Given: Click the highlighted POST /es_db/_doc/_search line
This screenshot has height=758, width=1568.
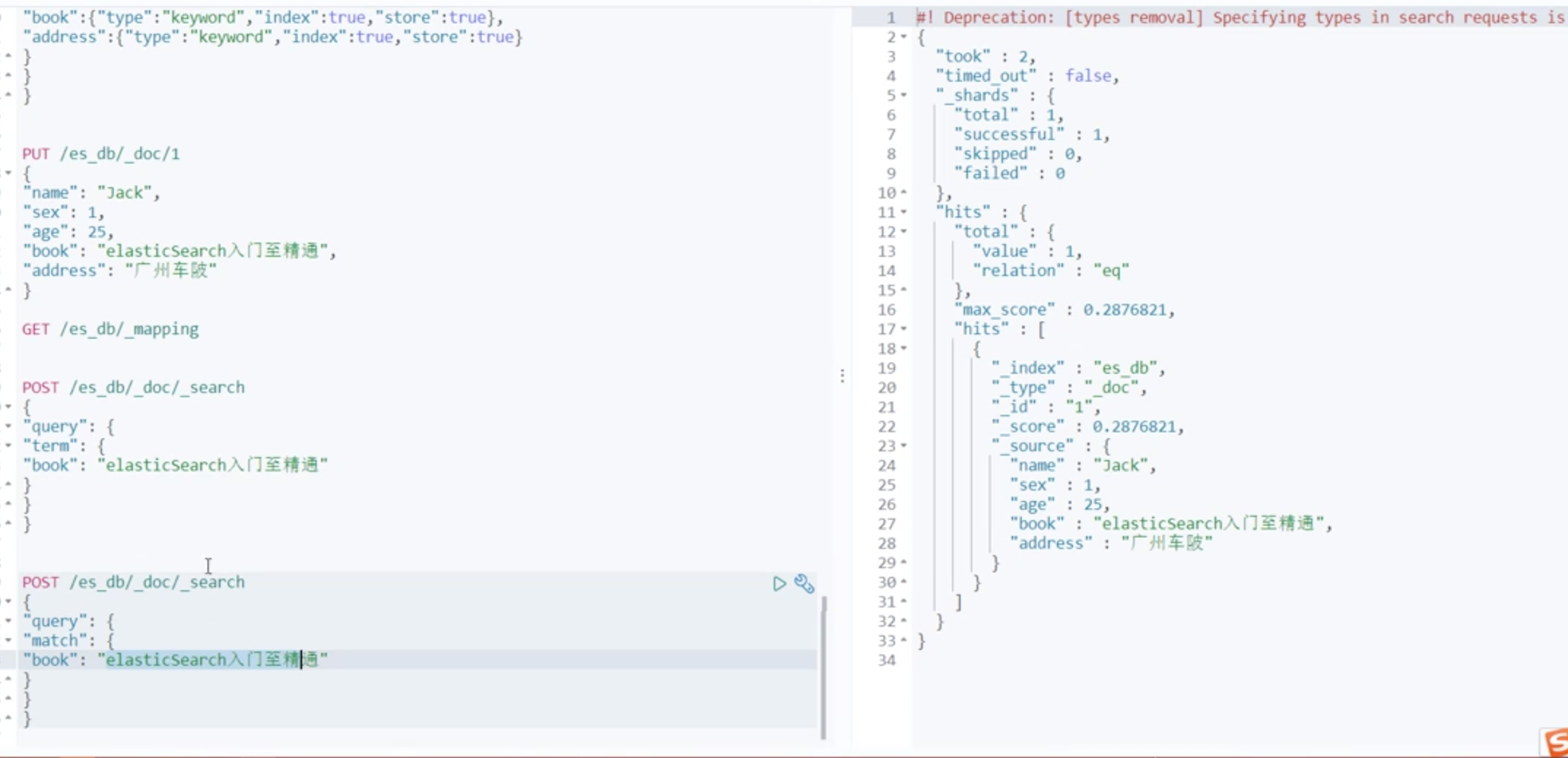Looking at the screenshot, I should (134, 583).
